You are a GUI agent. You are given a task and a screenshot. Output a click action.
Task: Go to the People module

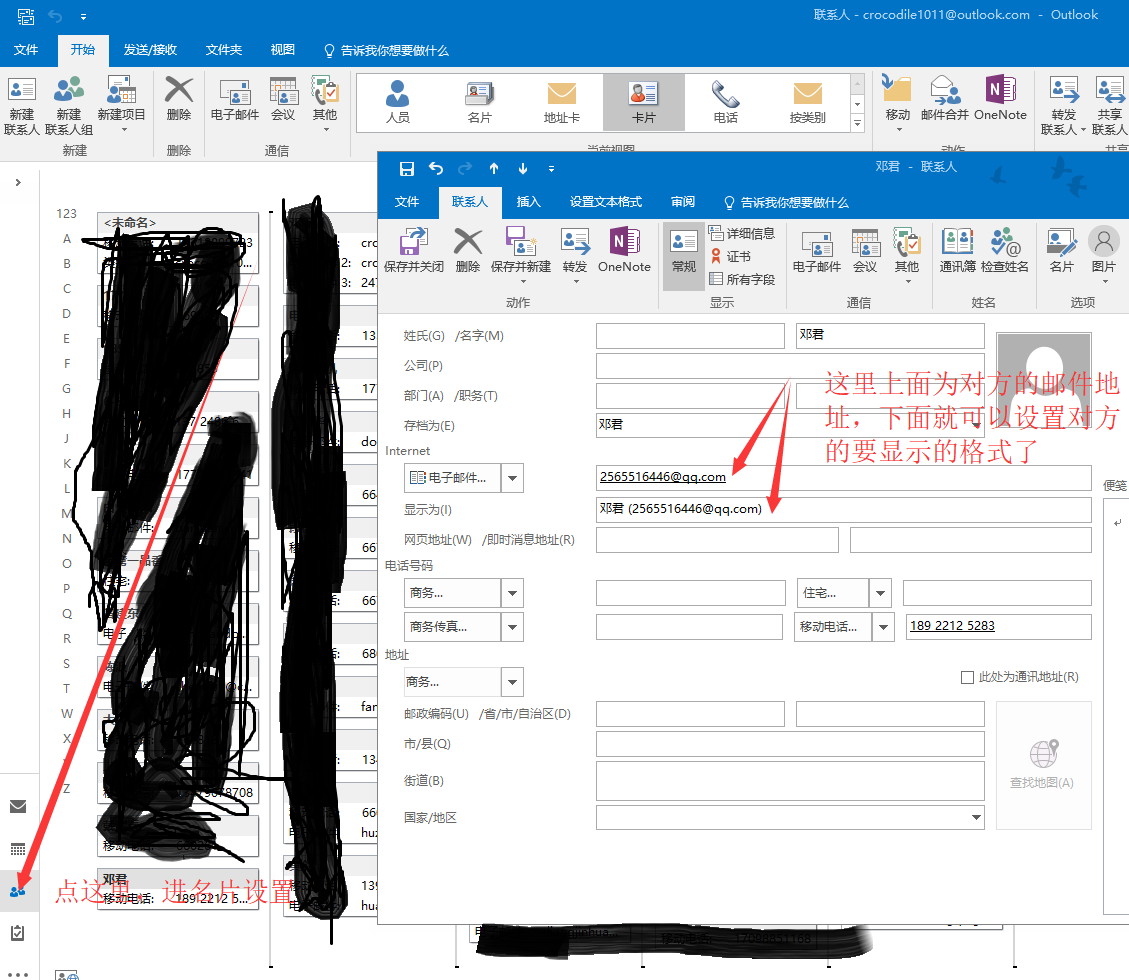[18, 891]
